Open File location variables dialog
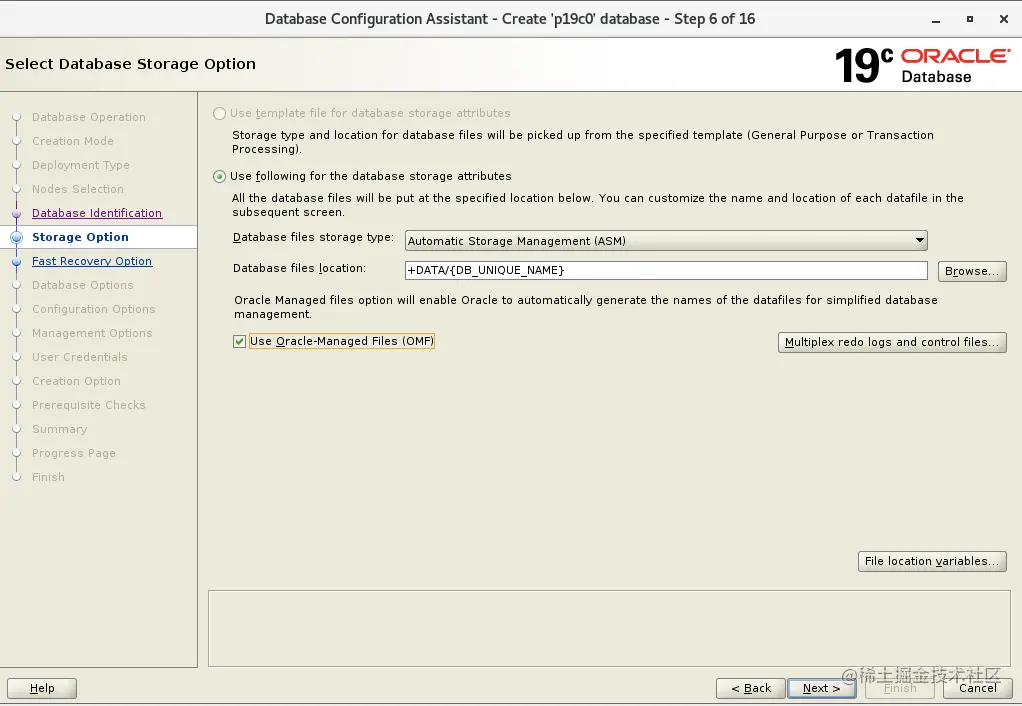The height and width of the screenshot is (706, 1022). (x=932, y=561)
